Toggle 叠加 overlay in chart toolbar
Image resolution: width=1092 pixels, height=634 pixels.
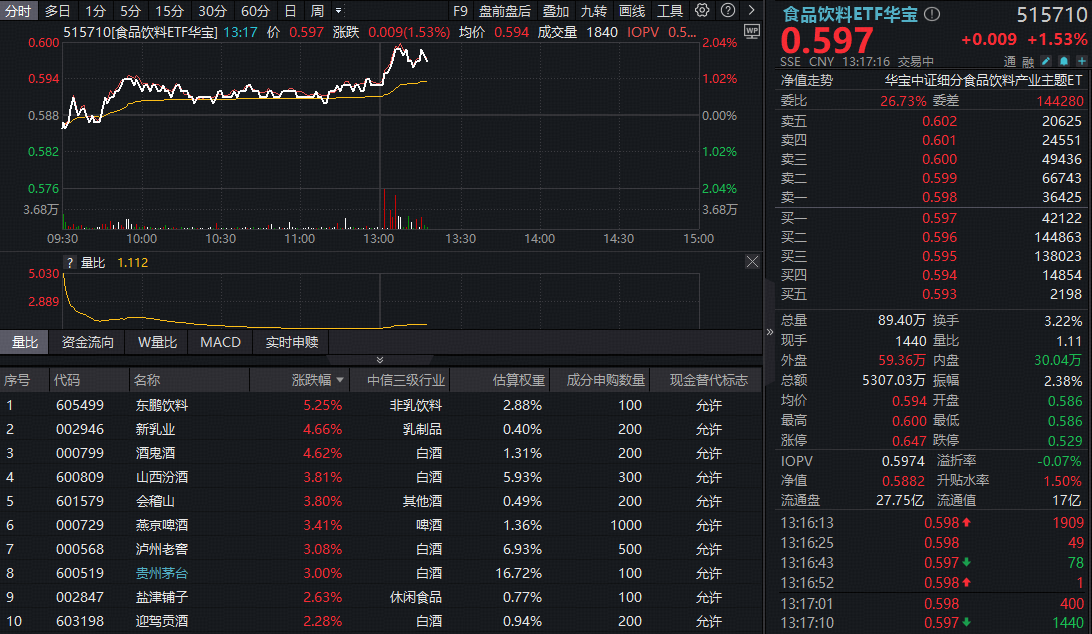[x=556, y=11]
